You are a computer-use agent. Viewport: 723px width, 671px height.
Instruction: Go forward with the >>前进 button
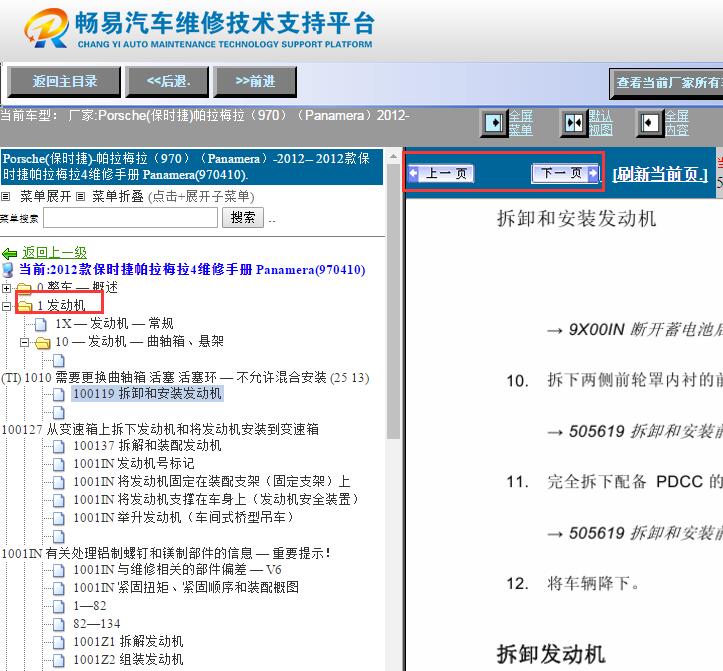(255, 82)
